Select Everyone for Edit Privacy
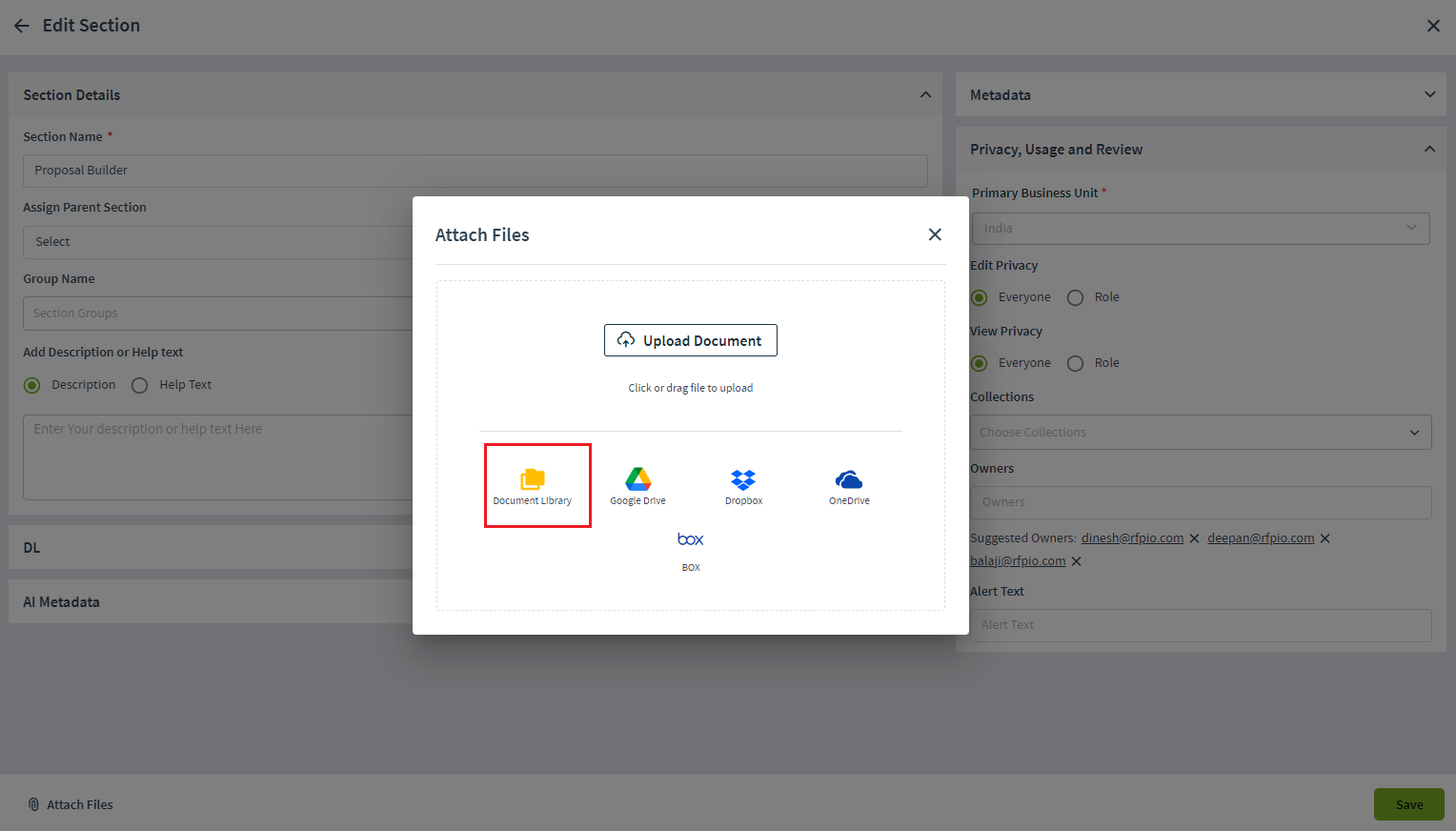 [979, 297]
